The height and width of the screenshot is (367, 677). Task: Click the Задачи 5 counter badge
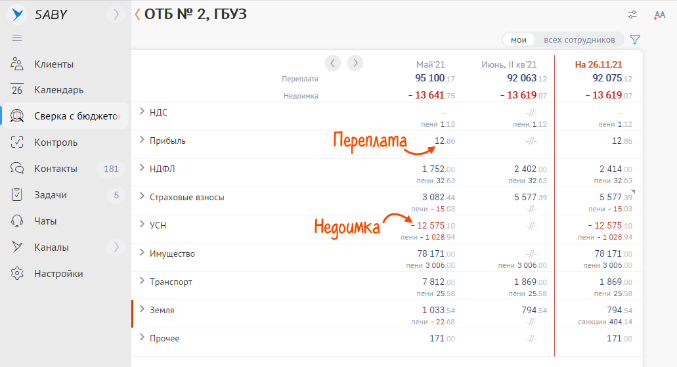click(x=116, y=195)
